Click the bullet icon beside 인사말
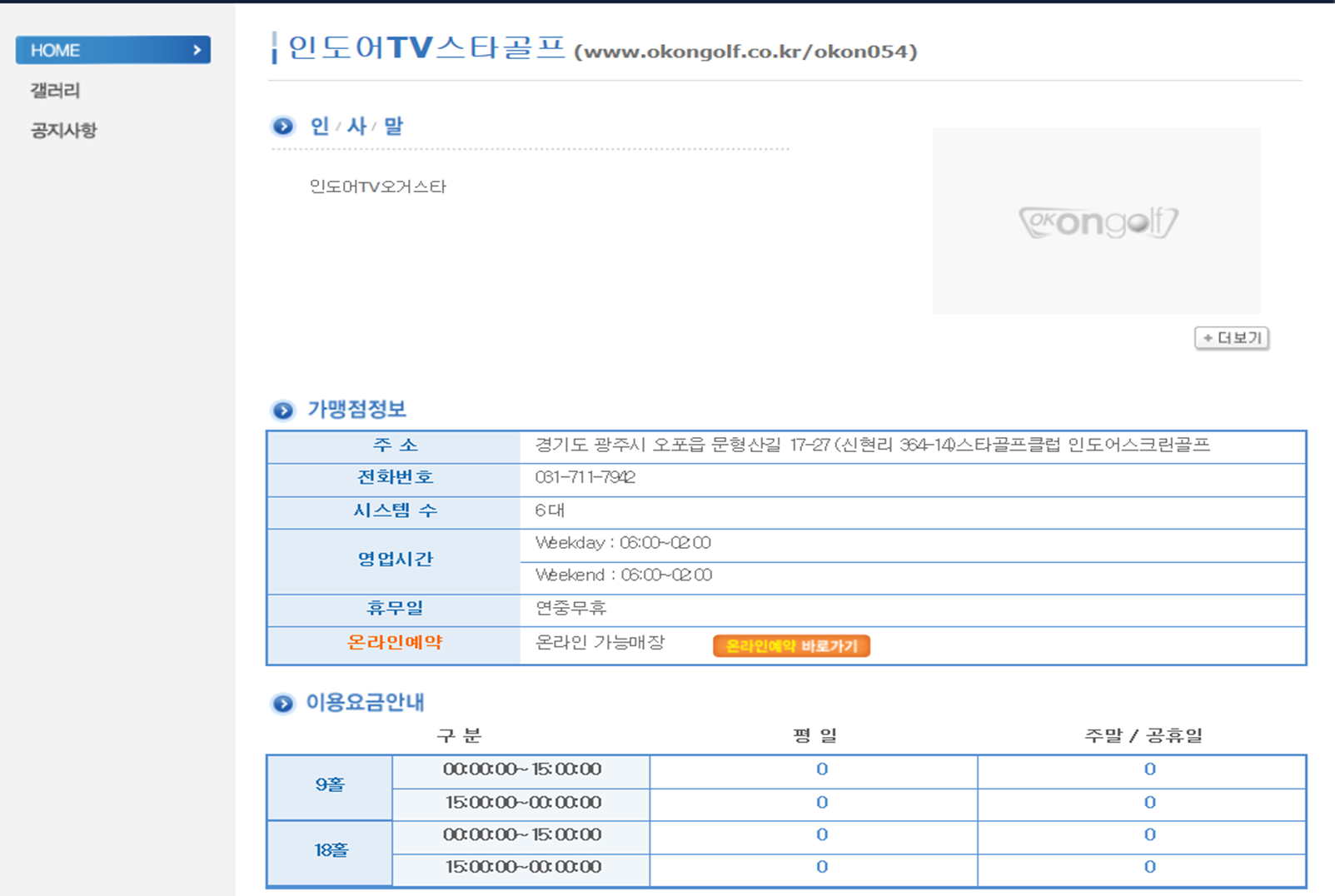This screenshot has height=896, width=1335. tap(283, 127)
